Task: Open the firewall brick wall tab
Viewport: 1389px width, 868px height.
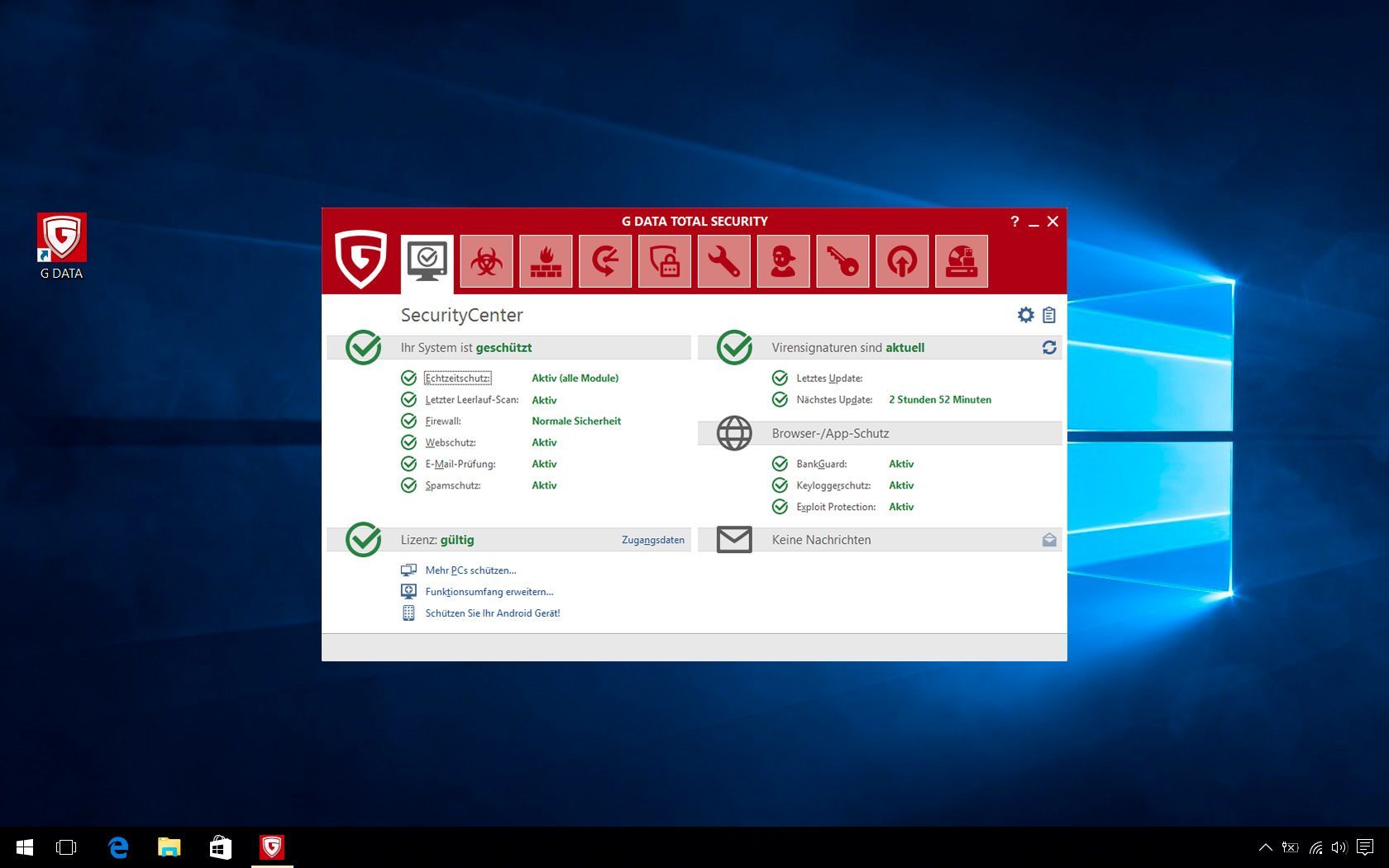Action: (546, 261)
